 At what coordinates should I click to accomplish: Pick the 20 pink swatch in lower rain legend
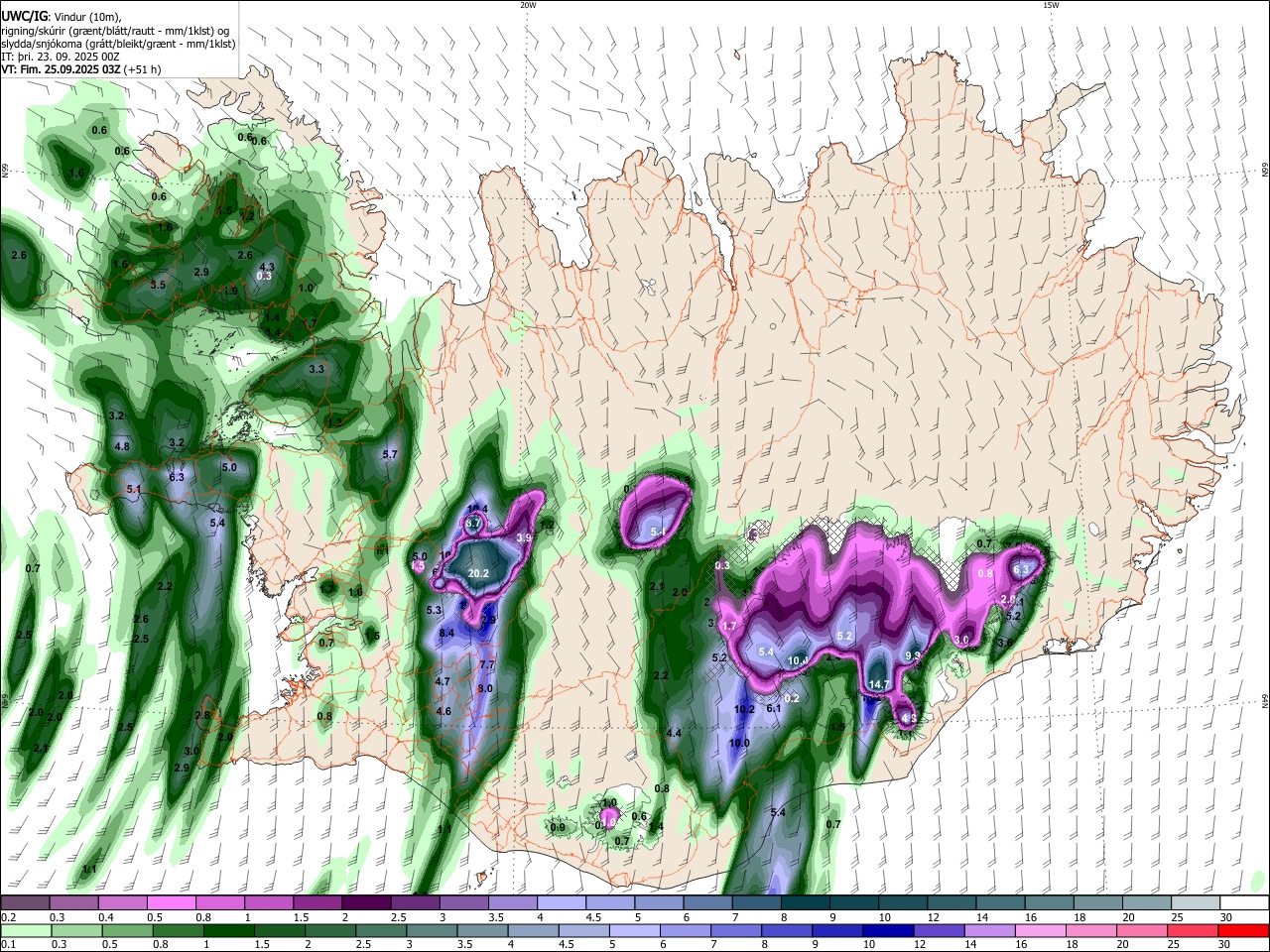pyautogui.click(x=1143, y=930)
